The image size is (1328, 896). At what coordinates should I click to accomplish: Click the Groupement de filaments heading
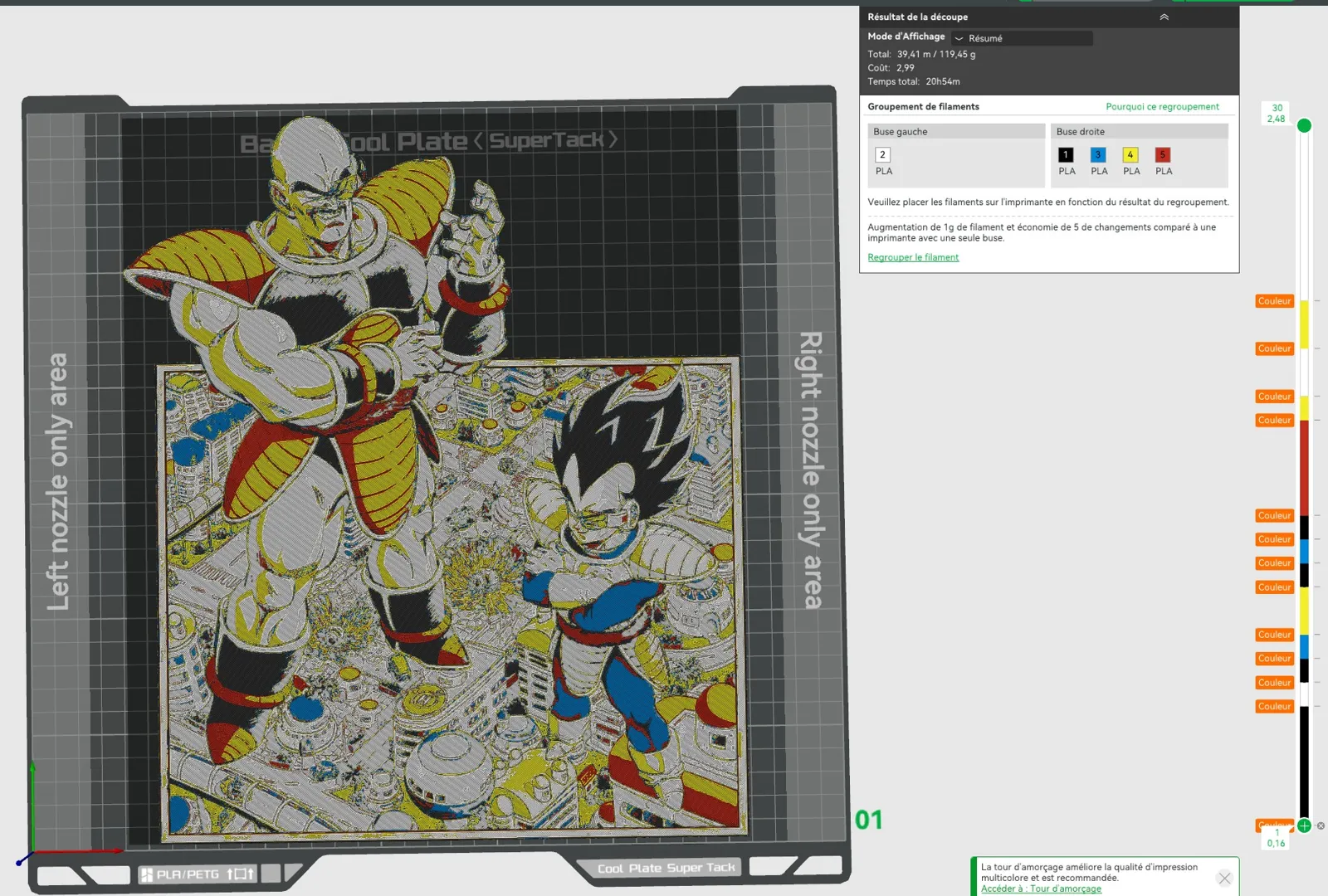click(923, 106)
